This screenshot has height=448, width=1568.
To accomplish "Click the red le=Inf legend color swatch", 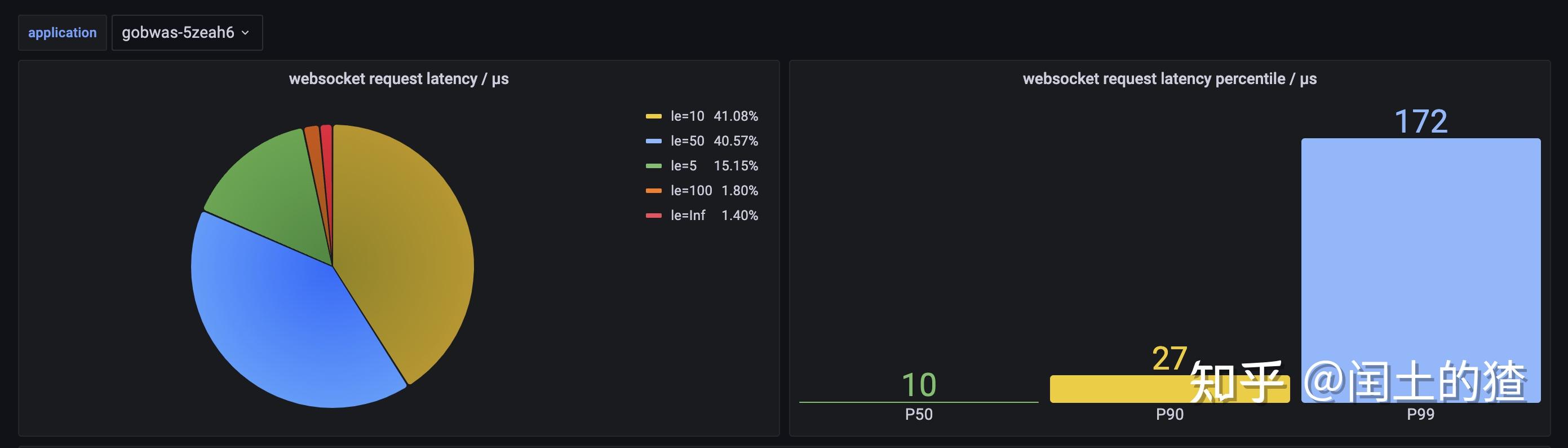I will [x=653, y=215].
